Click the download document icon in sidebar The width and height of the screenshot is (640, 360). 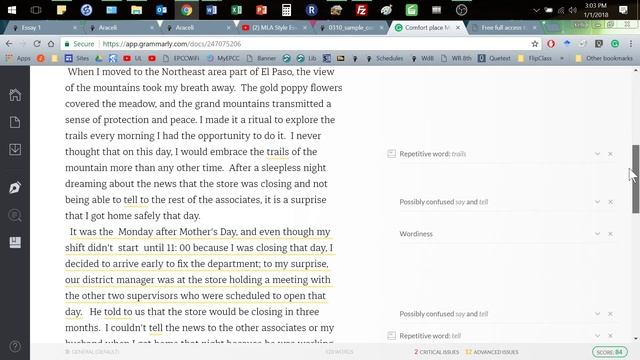pyautogui.click(x=15, y=149)
